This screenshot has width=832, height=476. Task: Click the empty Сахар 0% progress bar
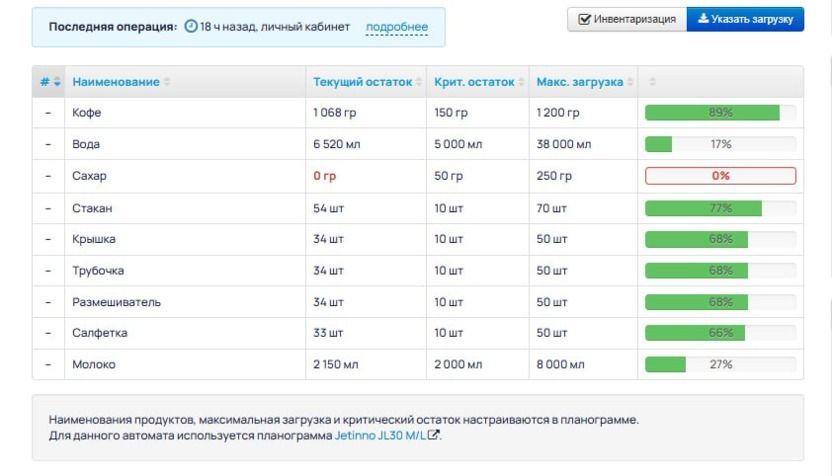(720, 176)
